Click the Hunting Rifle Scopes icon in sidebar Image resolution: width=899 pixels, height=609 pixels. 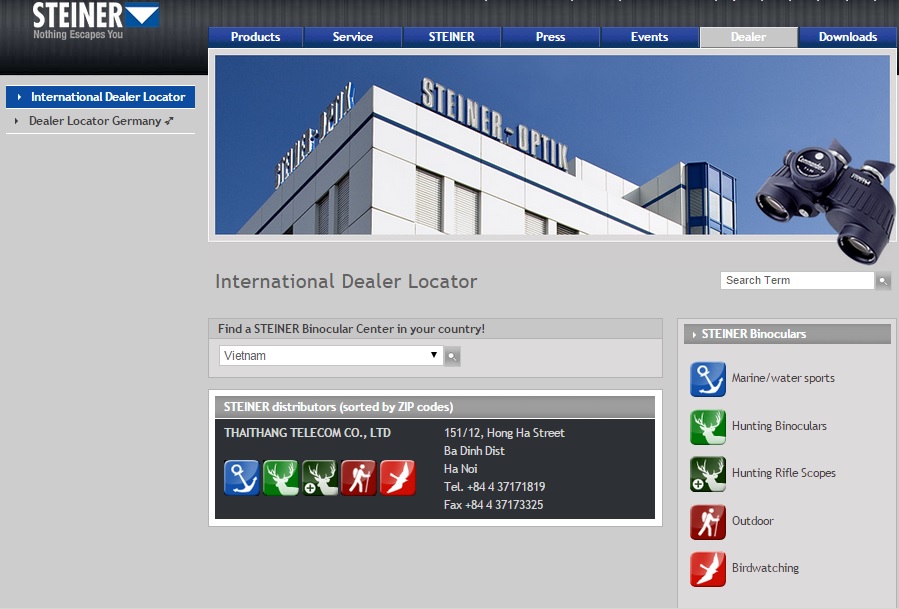pos(708,474)
